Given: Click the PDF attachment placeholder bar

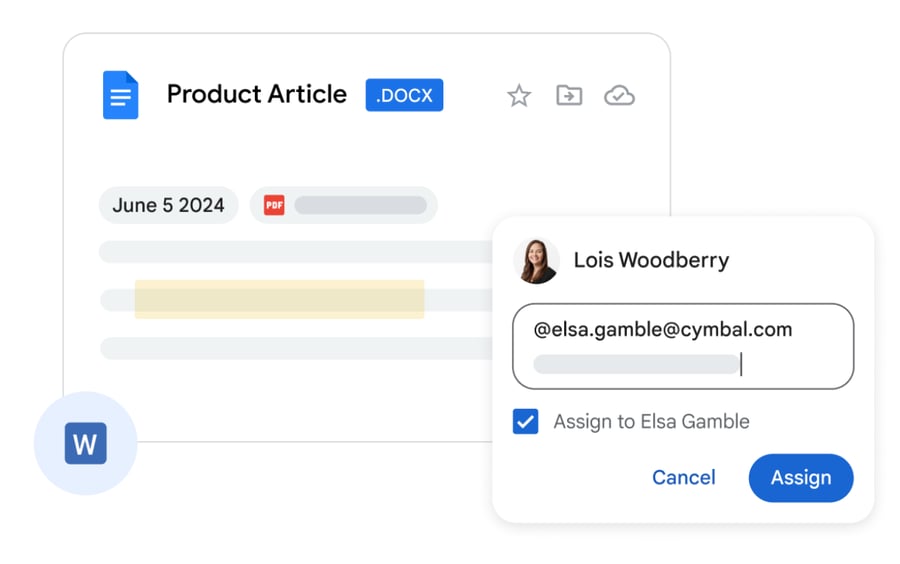Looking at the screenshot, I should tap(360, 205).
